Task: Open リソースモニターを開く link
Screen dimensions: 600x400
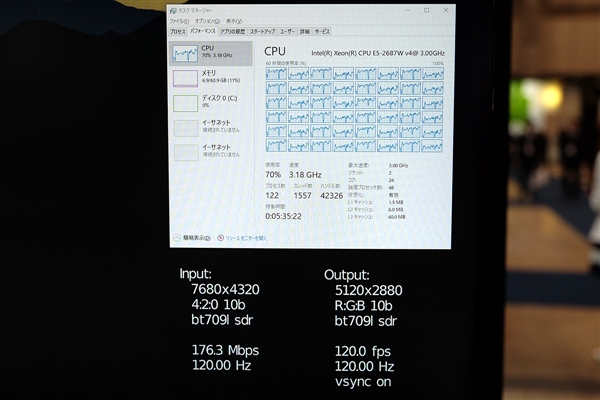Action: point(246,238)
